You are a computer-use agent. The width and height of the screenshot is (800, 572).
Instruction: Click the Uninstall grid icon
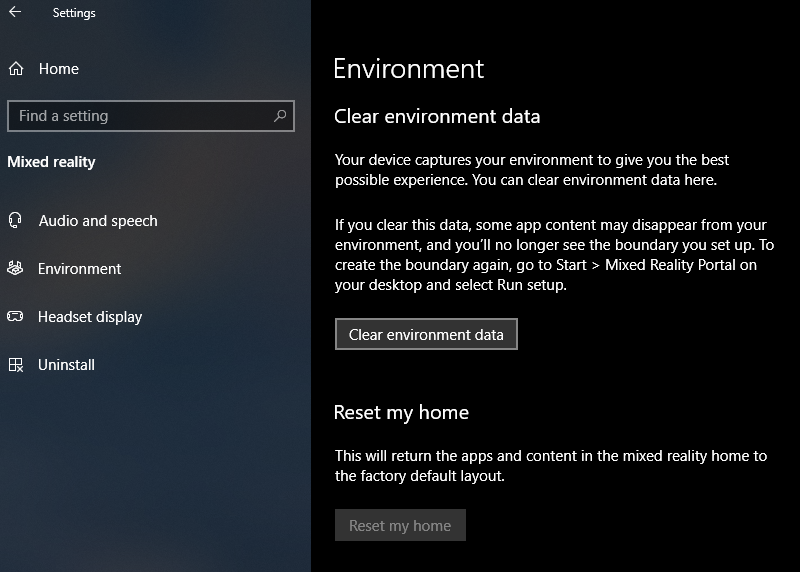[x=16, y=364]
